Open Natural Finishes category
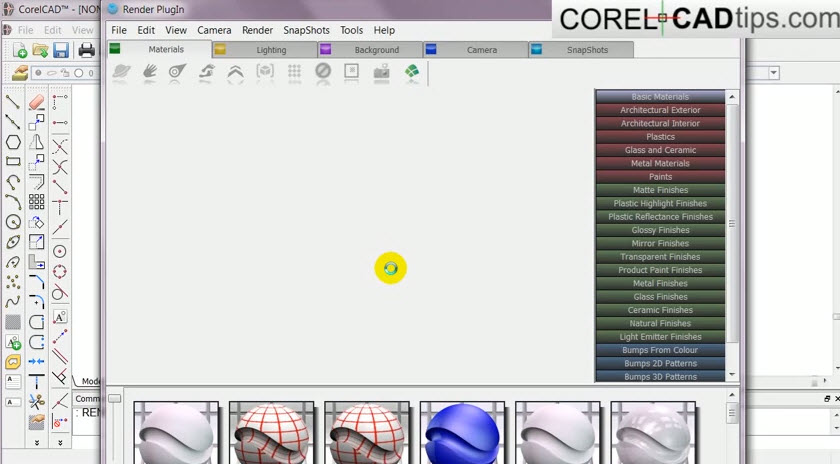This screenshot has height=464, width=840. (x=660, y=323)
